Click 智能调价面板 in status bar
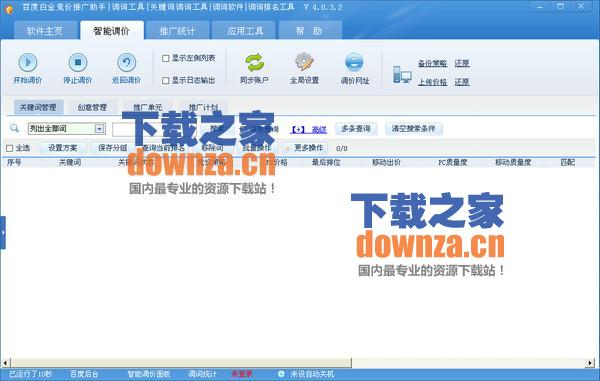This screenshot has width=600, height=381. (149, 374)
